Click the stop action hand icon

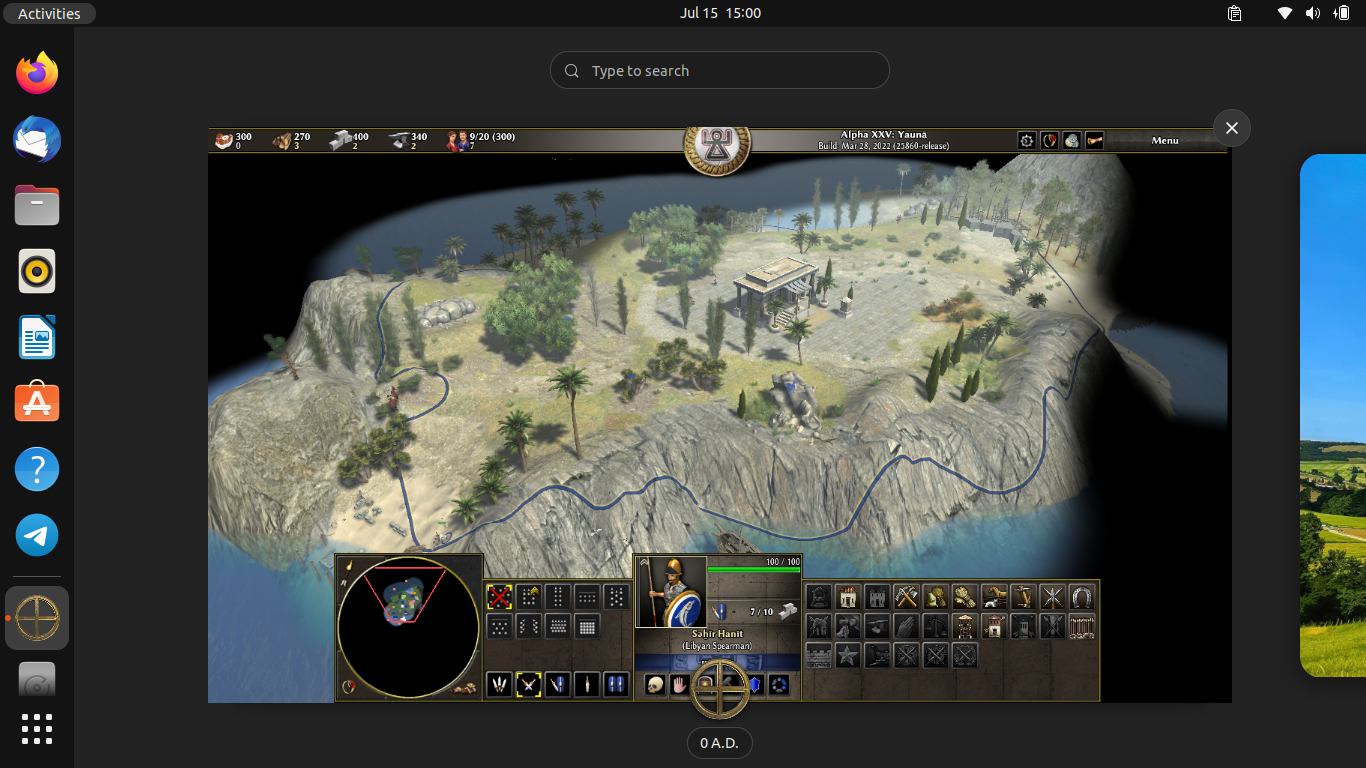tap(680, 685)
